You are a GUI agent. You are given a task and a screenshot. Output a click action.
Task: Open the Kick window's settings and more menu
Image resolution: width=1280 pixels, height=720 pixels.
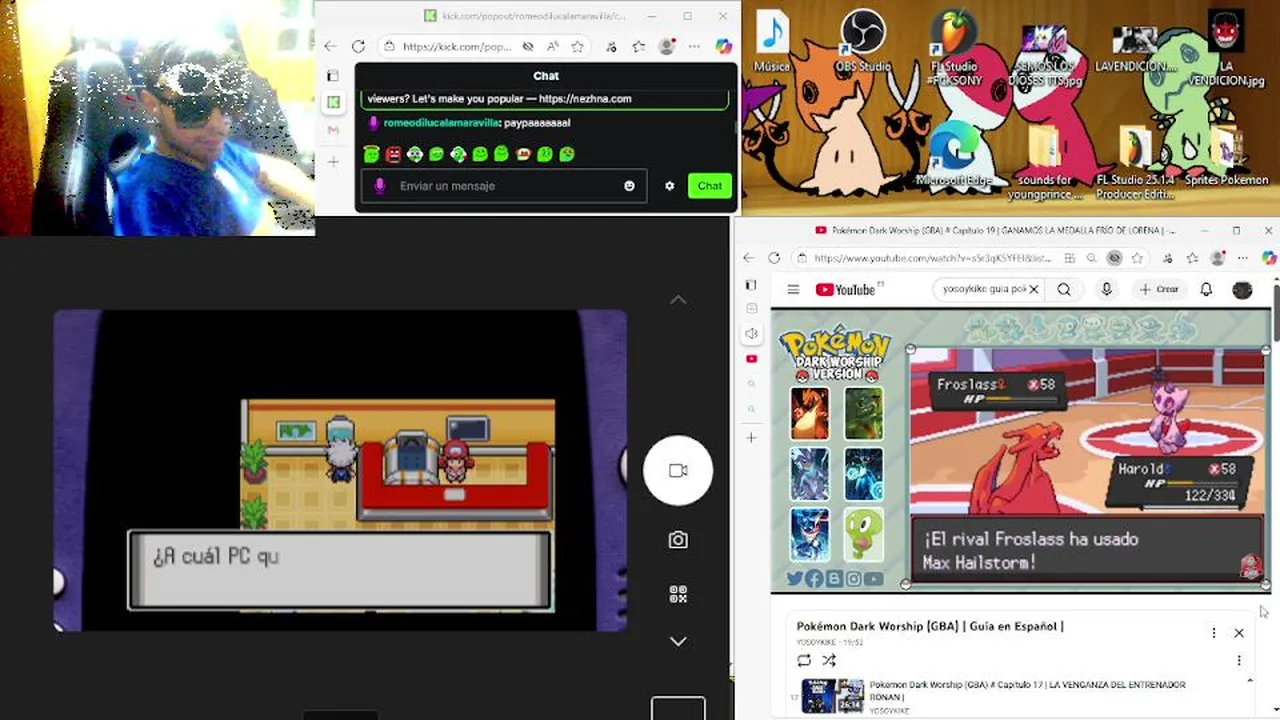click(696, 46)
